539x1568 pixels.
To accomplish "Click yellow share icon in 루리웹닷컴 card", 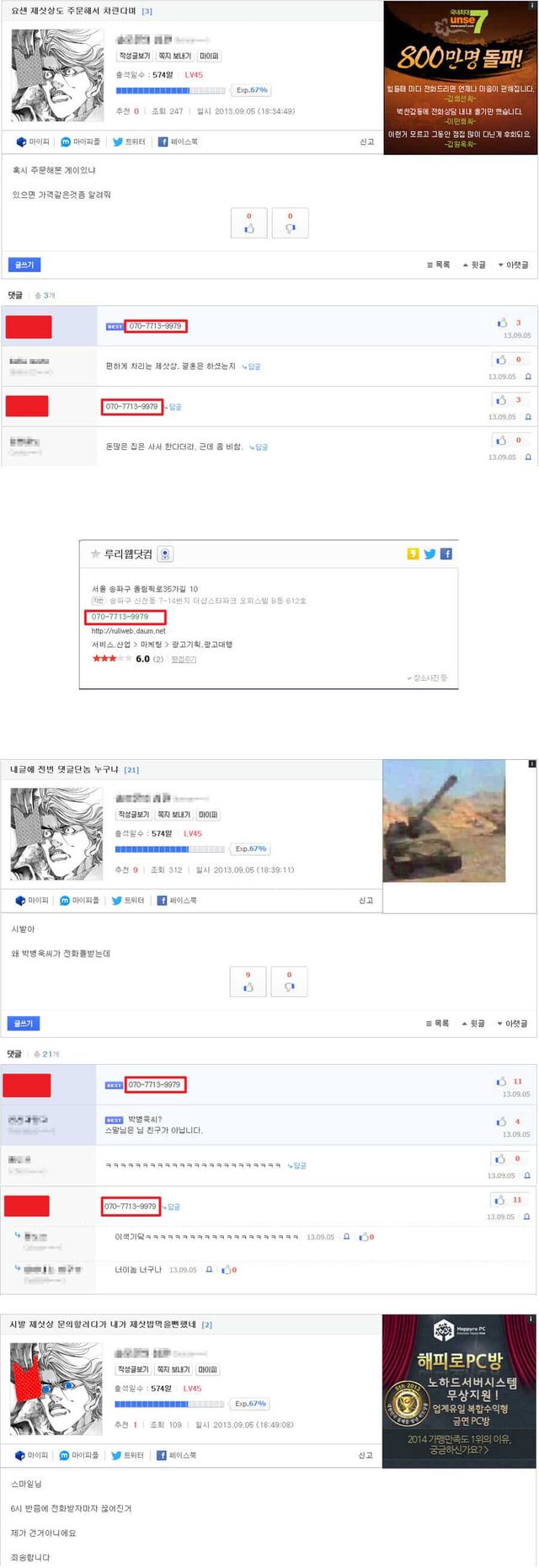I will 413,554.
